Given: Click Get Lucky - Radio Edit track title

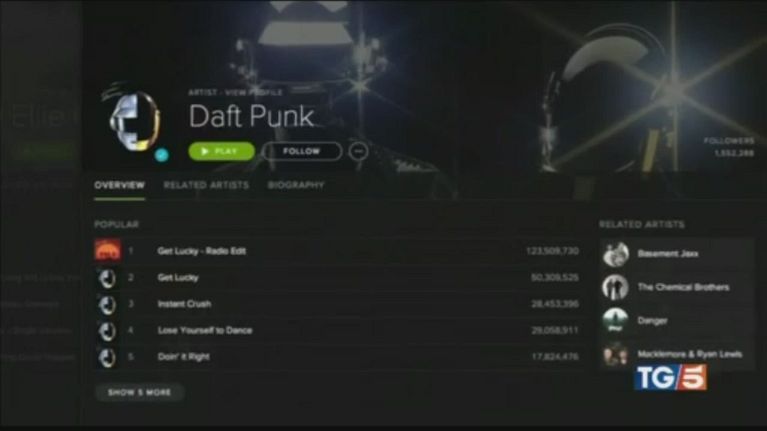Looking at the screenshot, I should tap(202, 251).
